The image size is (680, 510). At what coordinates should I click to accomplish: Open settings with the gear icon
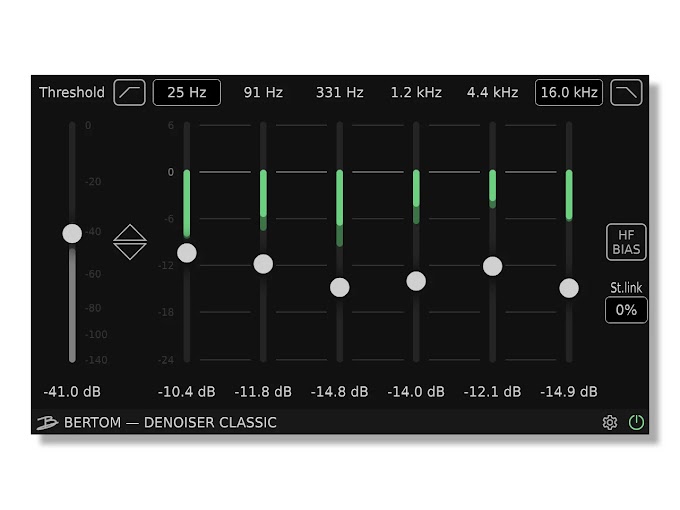pyautogui.click(x=610, y=422)
